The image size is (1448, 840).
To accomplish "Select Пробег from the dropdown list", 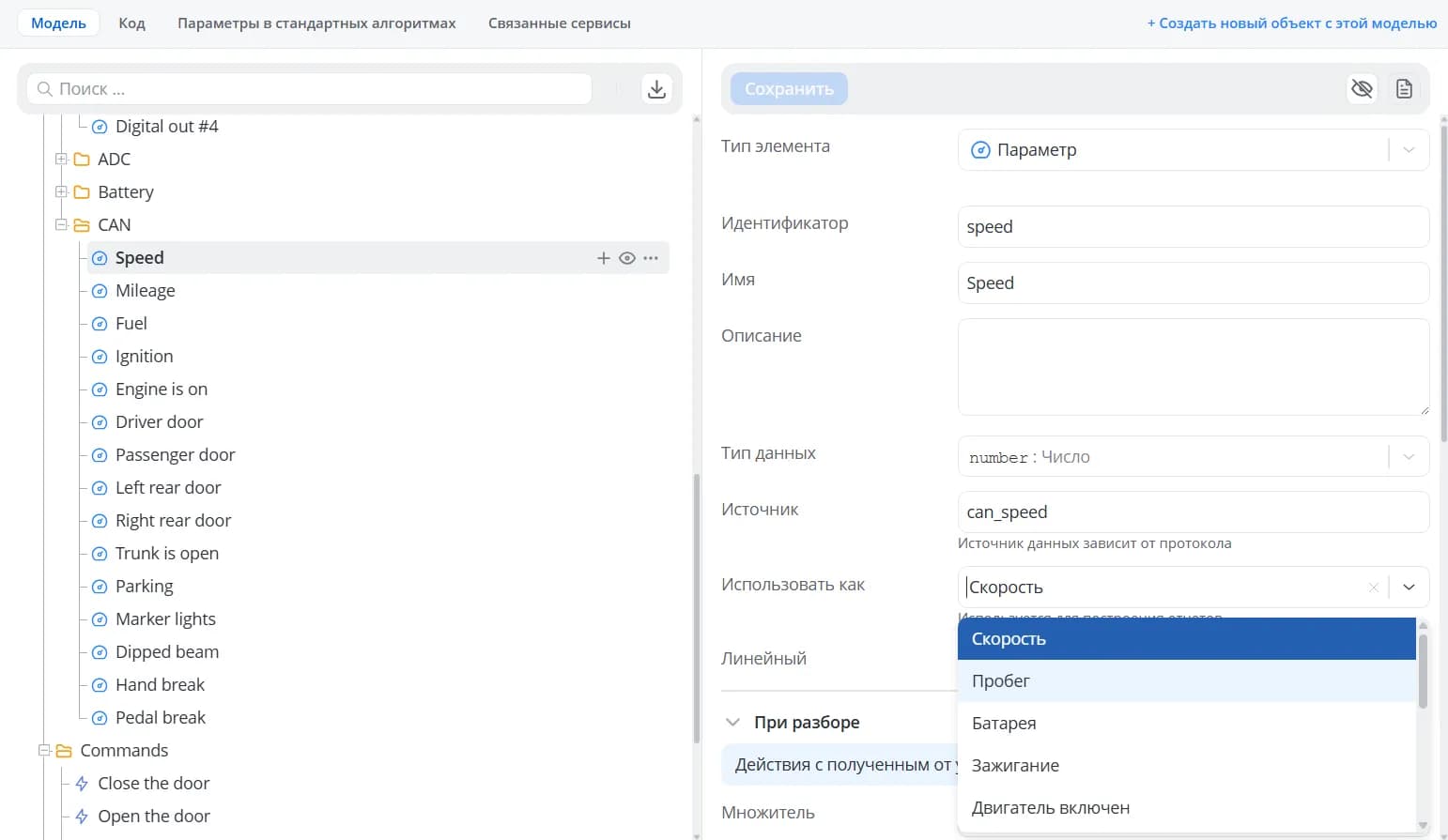I will click(x=1186, y=681).
